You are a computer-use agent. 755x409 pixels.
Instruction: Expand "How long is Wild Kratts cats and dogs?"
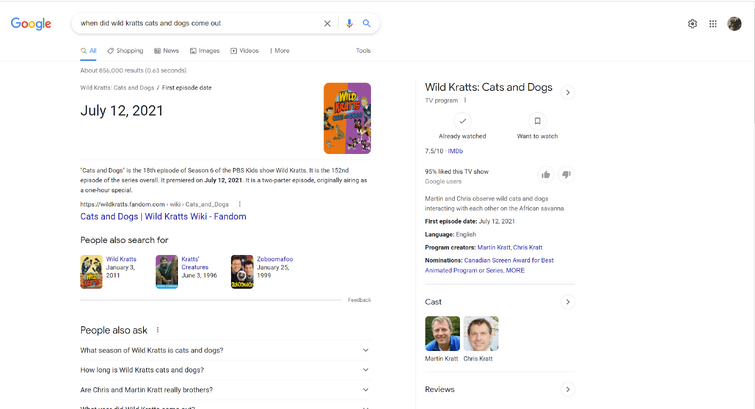[x=225, y=370]
